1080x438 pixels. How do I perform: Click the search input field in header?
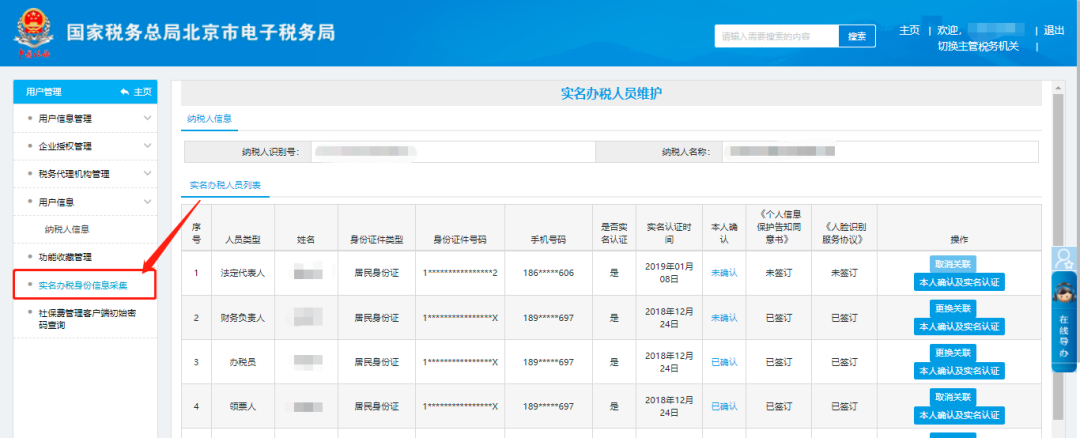[777, 36]
